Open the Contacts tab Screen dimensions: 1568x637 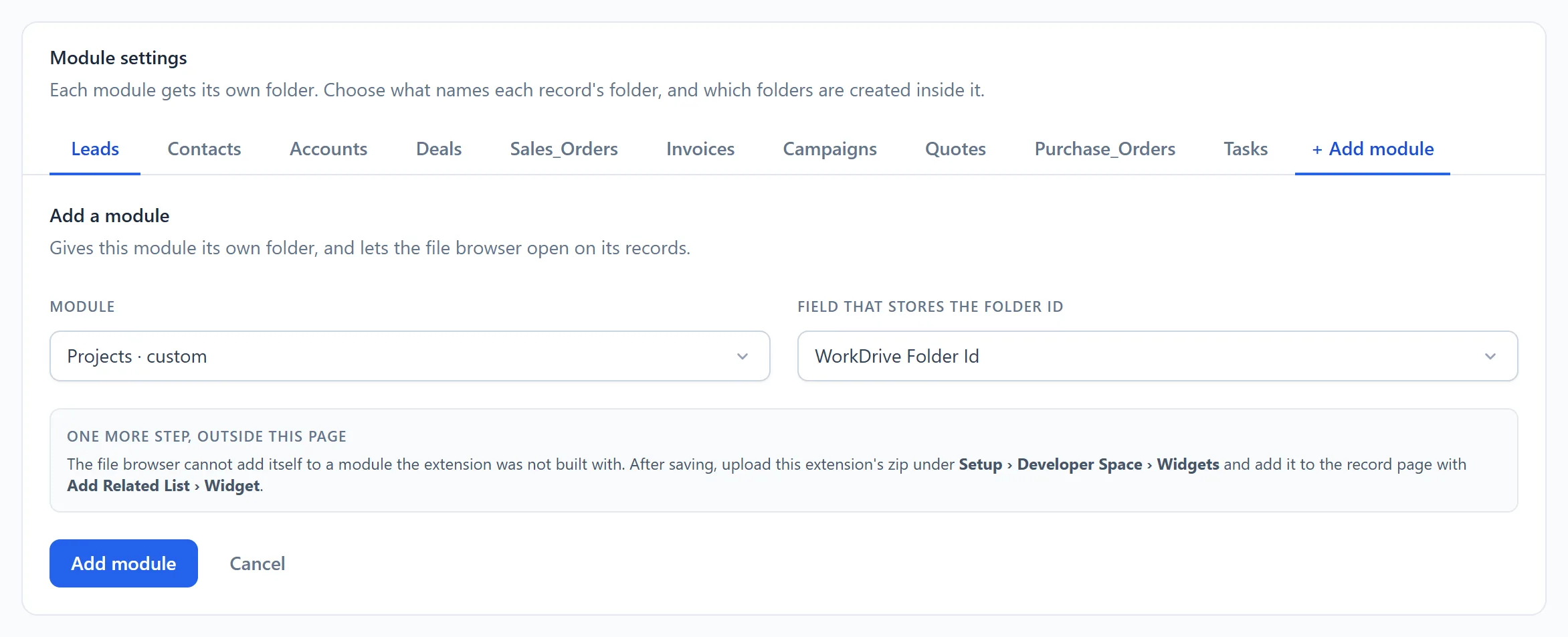click(x=204, y=149)
